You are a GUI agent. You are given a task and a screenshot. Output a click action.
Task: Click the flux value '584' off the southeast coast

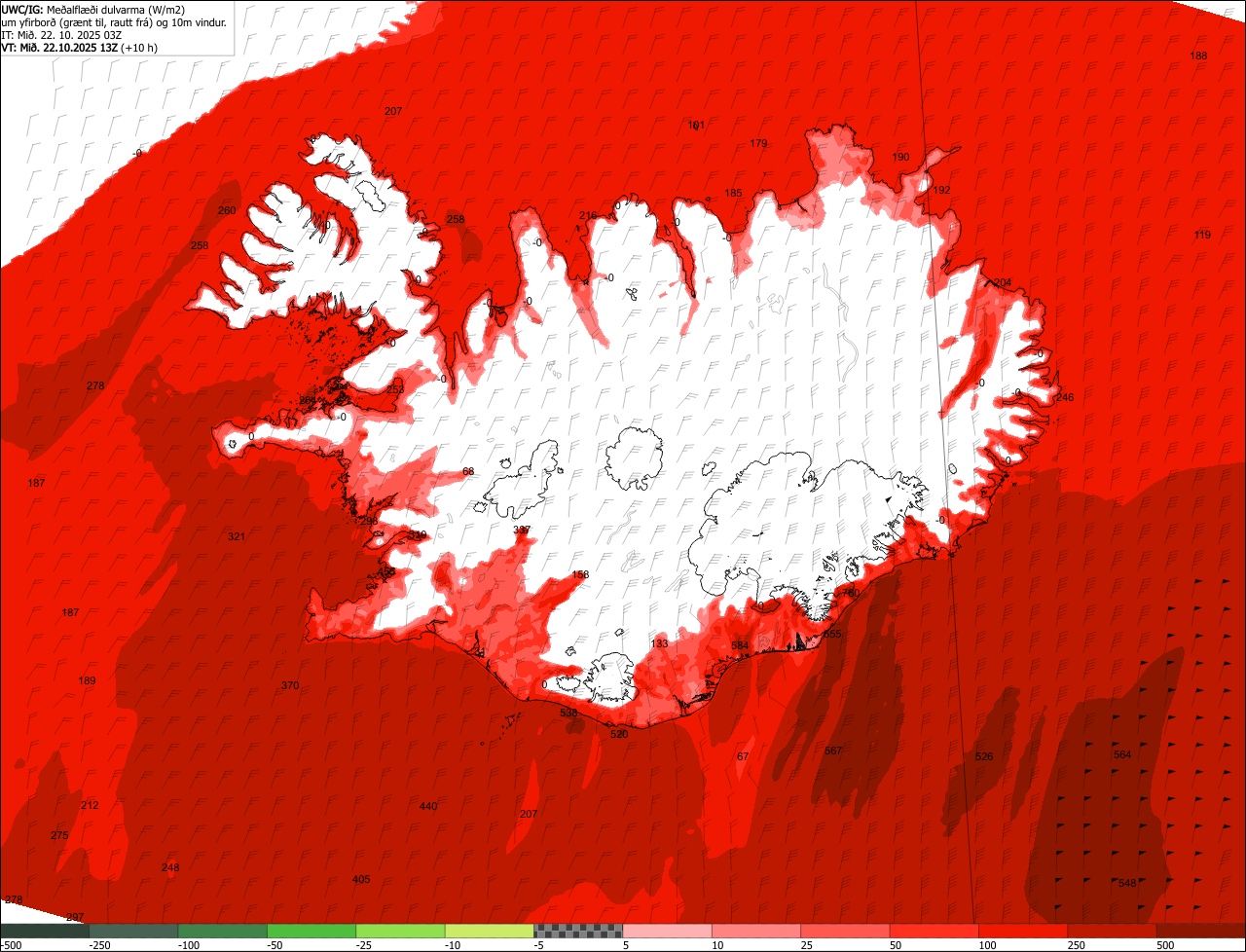coord(740,646)
